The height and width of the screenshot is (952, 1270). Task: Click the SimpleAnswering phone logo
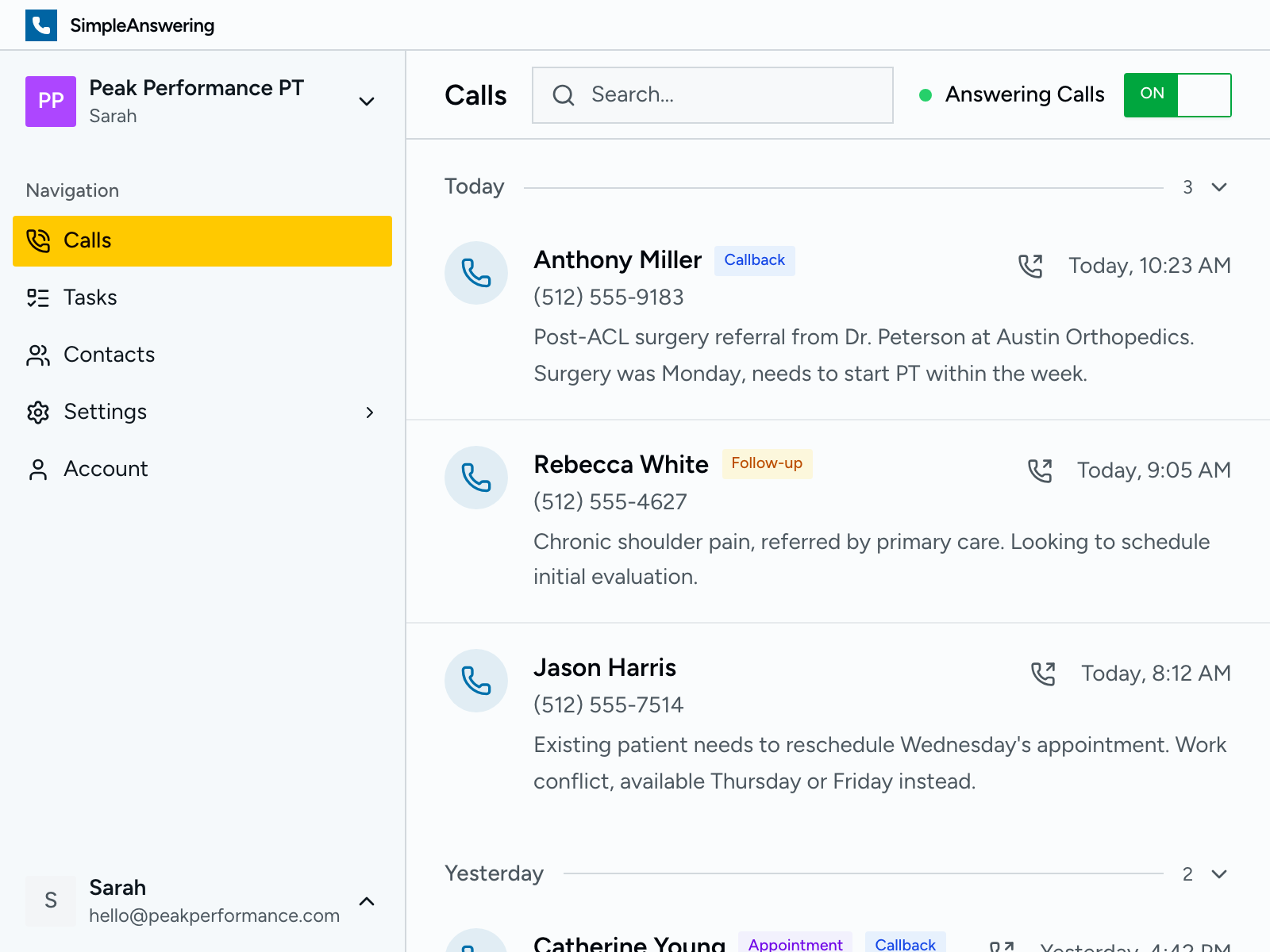pos(41,25)
